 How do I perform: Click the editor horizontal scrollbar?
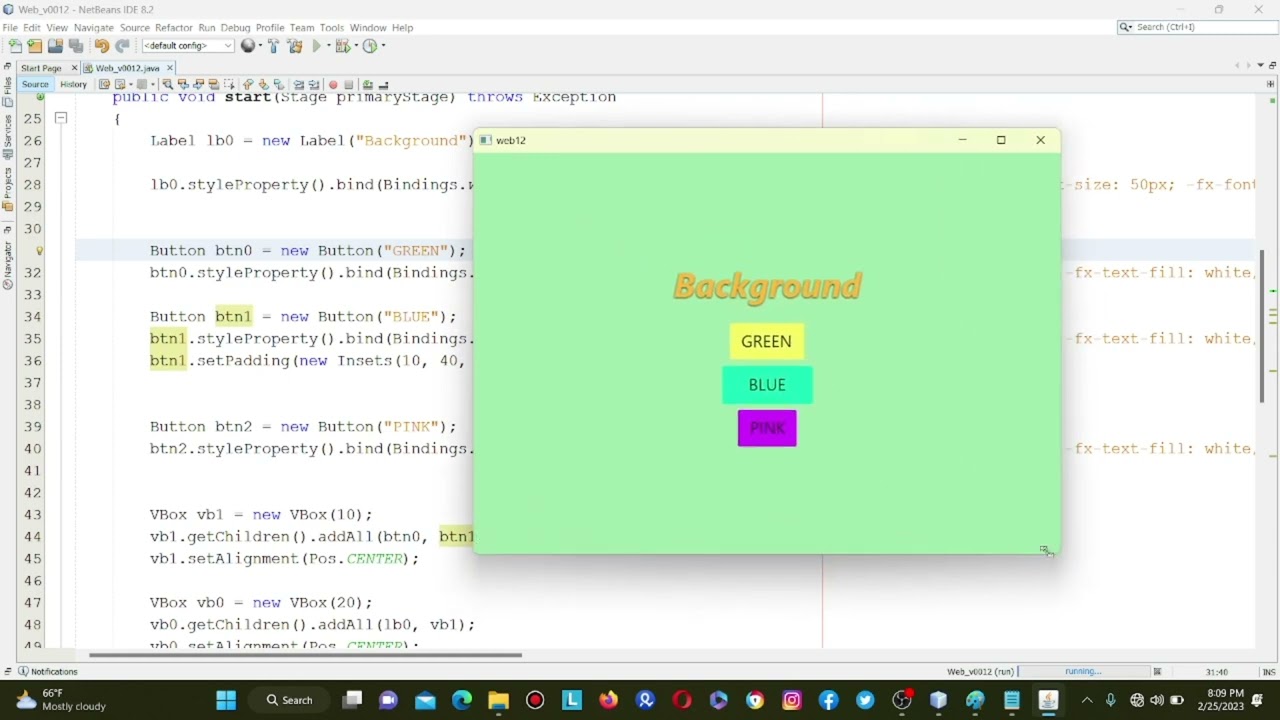(x=305, y=656)
